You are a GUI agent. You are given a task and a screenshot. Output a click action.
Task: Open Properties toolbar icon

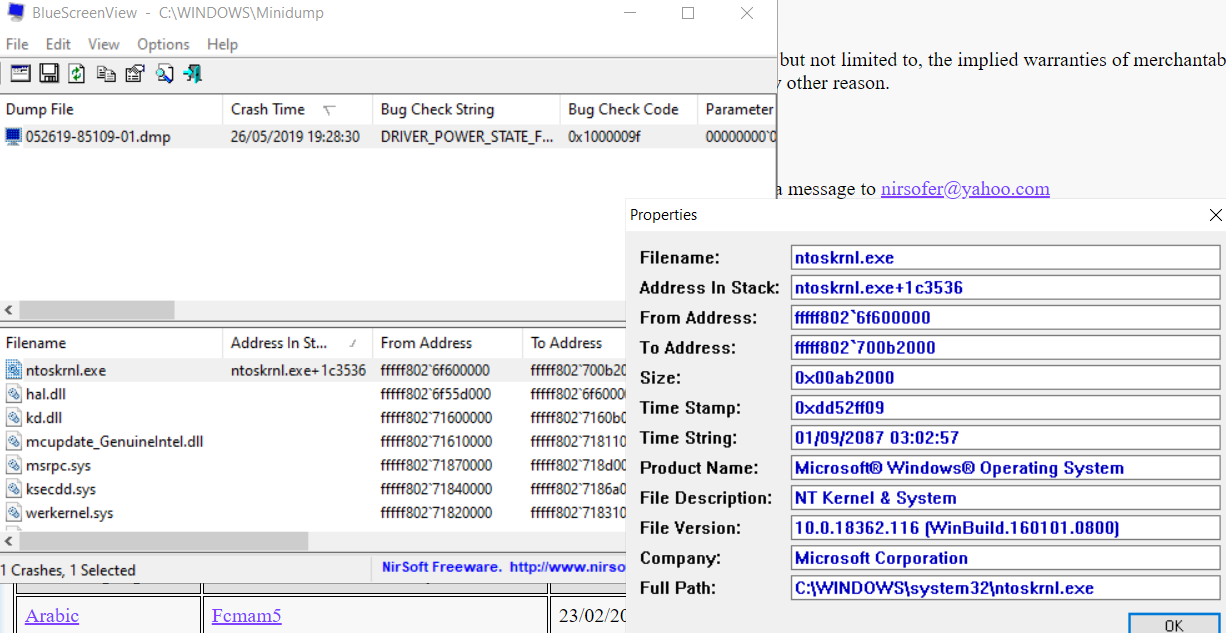[135, 73]
